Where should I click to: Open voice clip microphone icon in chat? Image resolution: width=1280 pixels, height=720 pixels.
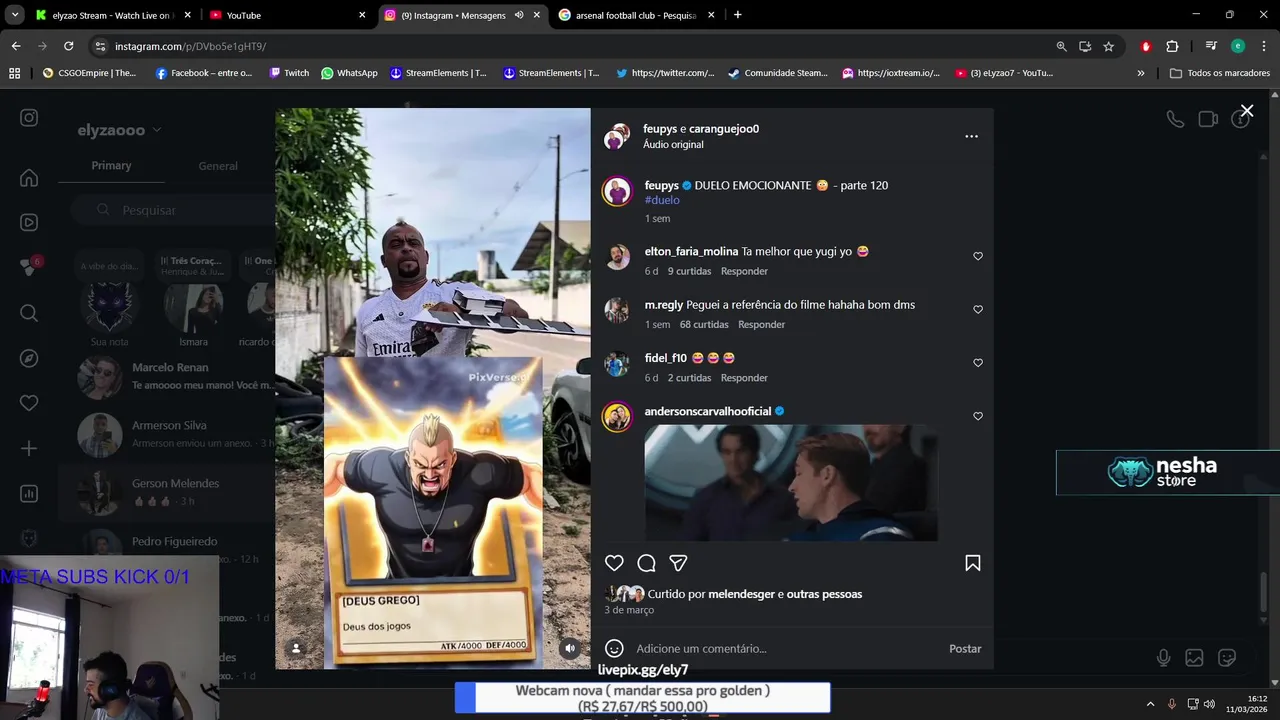tap(1163, 658)
